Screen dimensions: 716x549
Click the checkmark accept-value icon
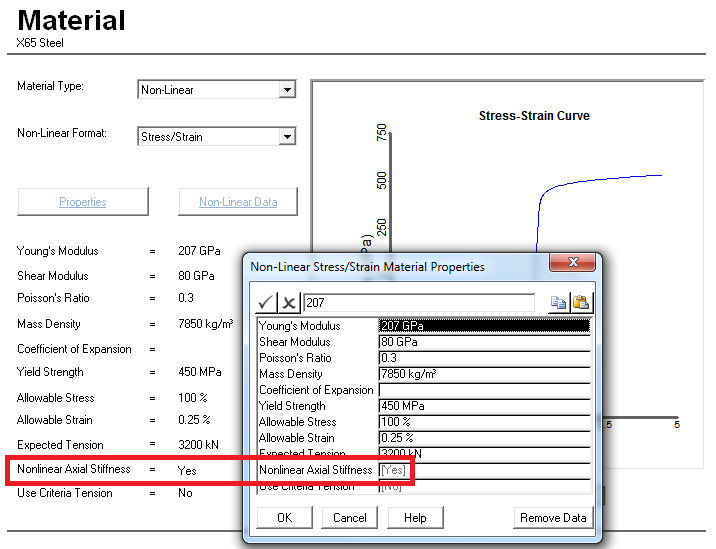pyautogui.click(x=266, y=303)
